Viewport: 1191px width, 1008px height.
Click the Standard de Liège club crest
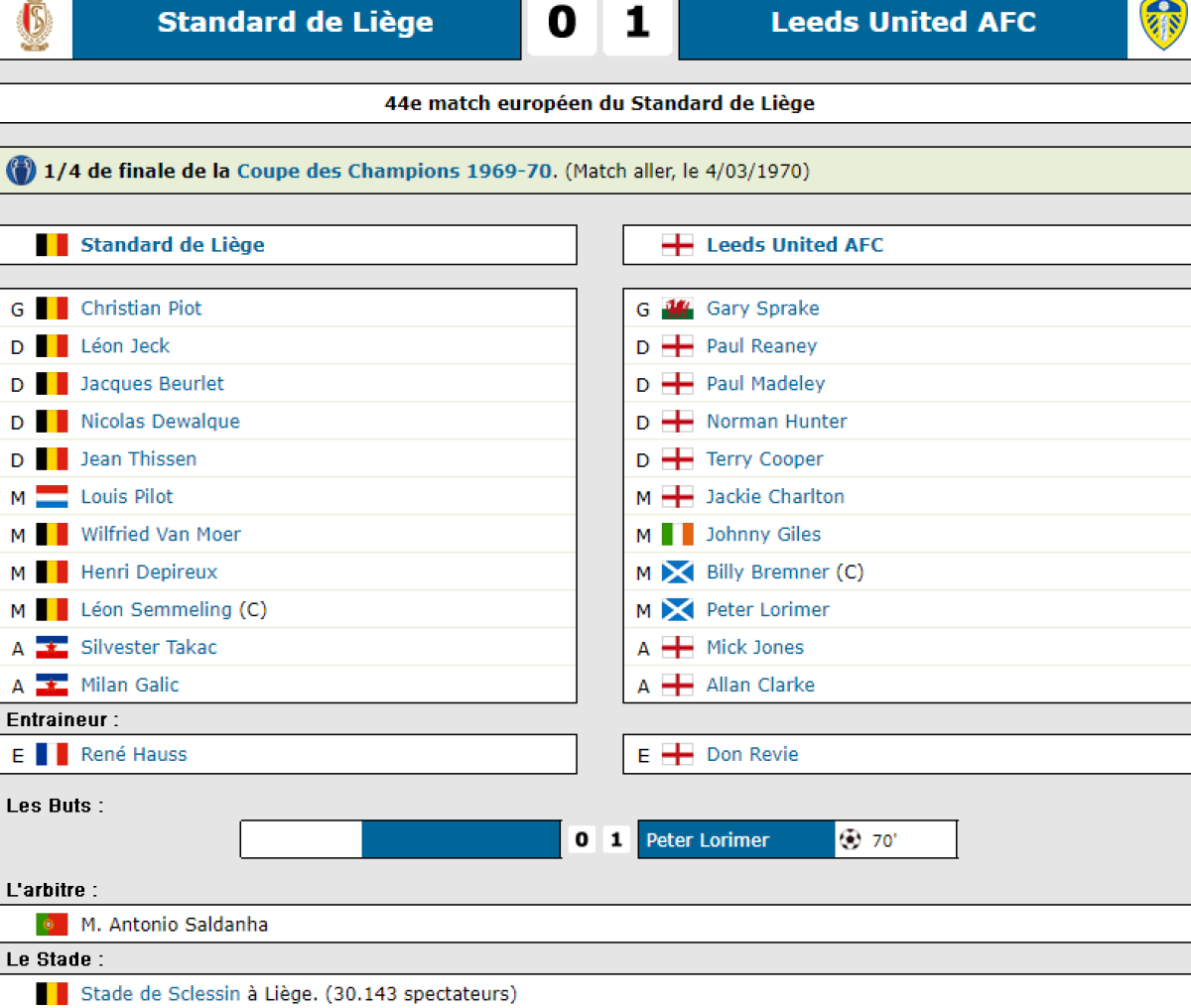pyautogui.click(x=35, y=25)
